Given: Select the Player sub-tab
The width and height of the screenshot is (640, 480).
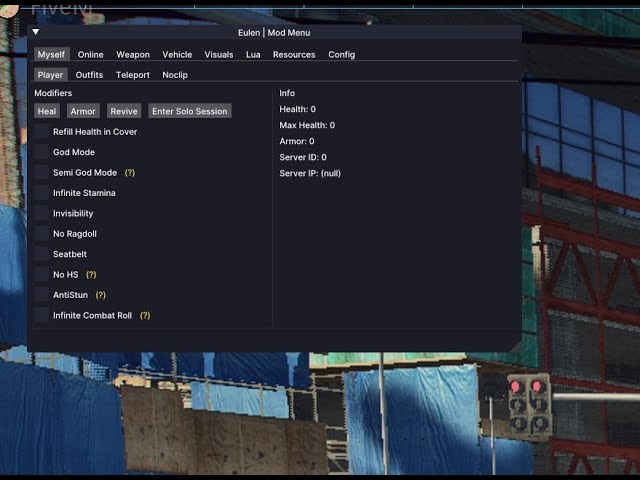Looking at the screenshot, I should (51, 75).
